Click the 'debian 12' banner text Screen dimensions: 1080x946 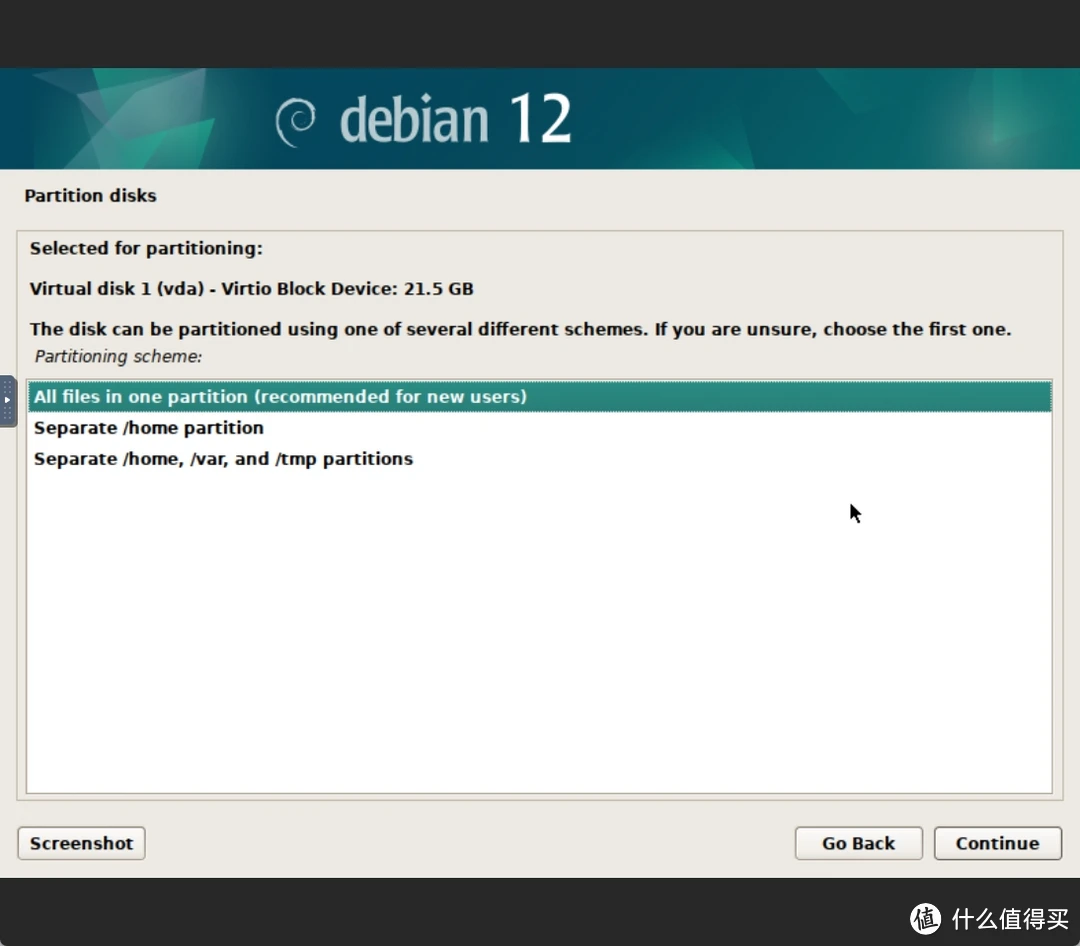click(x=455, y=118)
